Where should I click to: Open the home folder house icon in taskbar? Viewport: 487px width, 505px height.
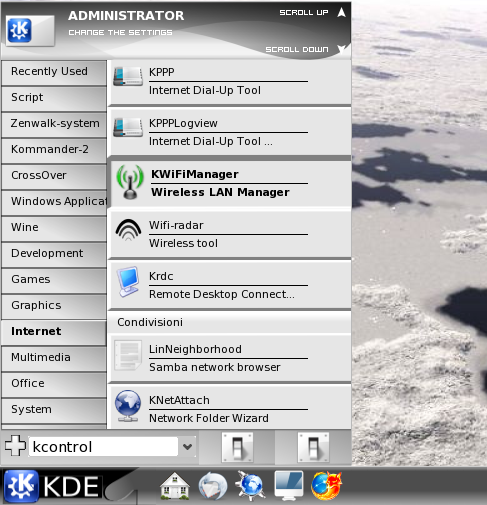pos(174,486)
